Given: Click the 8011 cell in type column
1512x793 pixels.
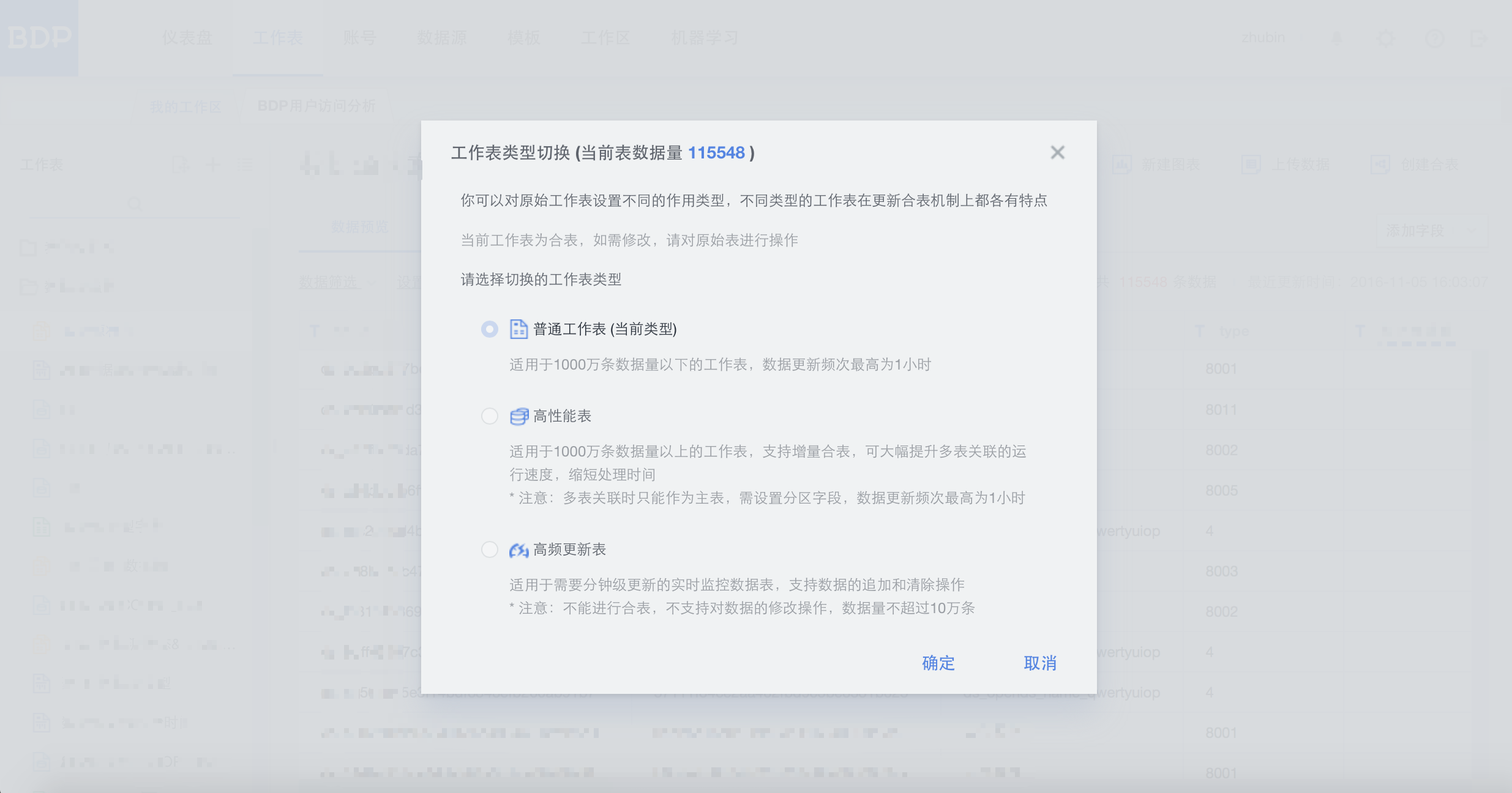Looking at the screenshot, I should click(1221, 409).
